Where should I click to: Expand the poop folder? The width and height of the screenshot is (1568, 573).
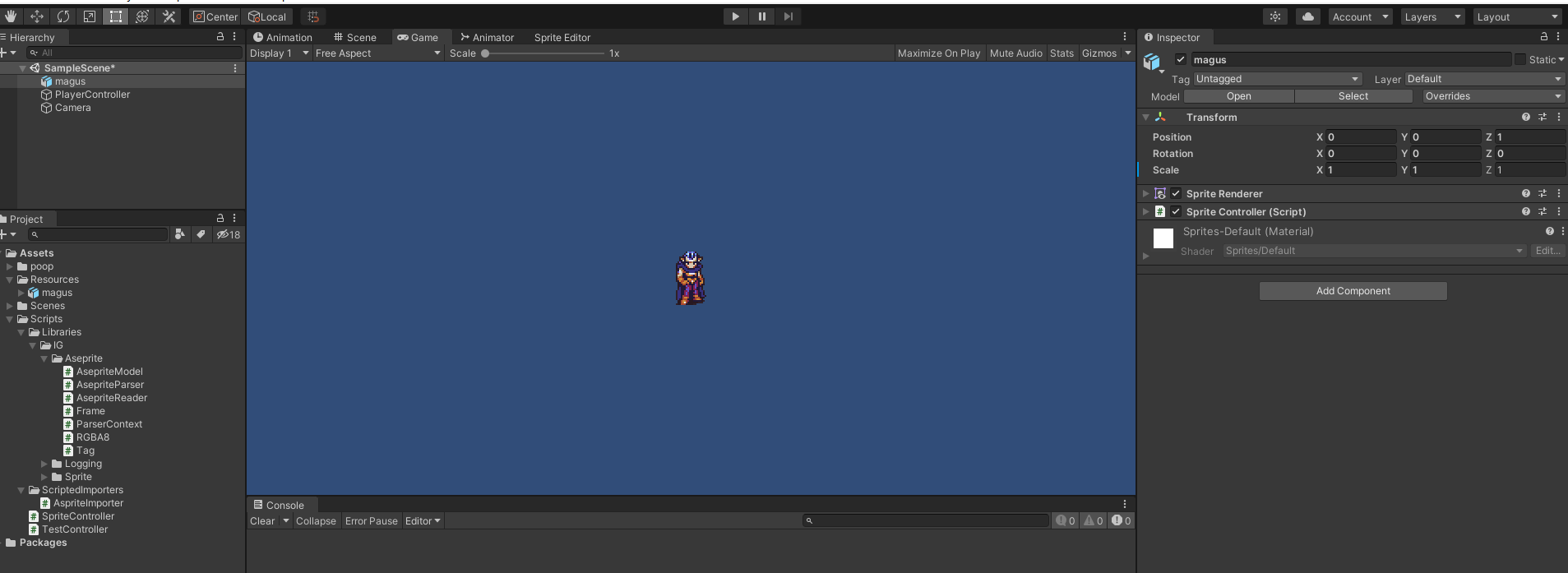[10, 266]
